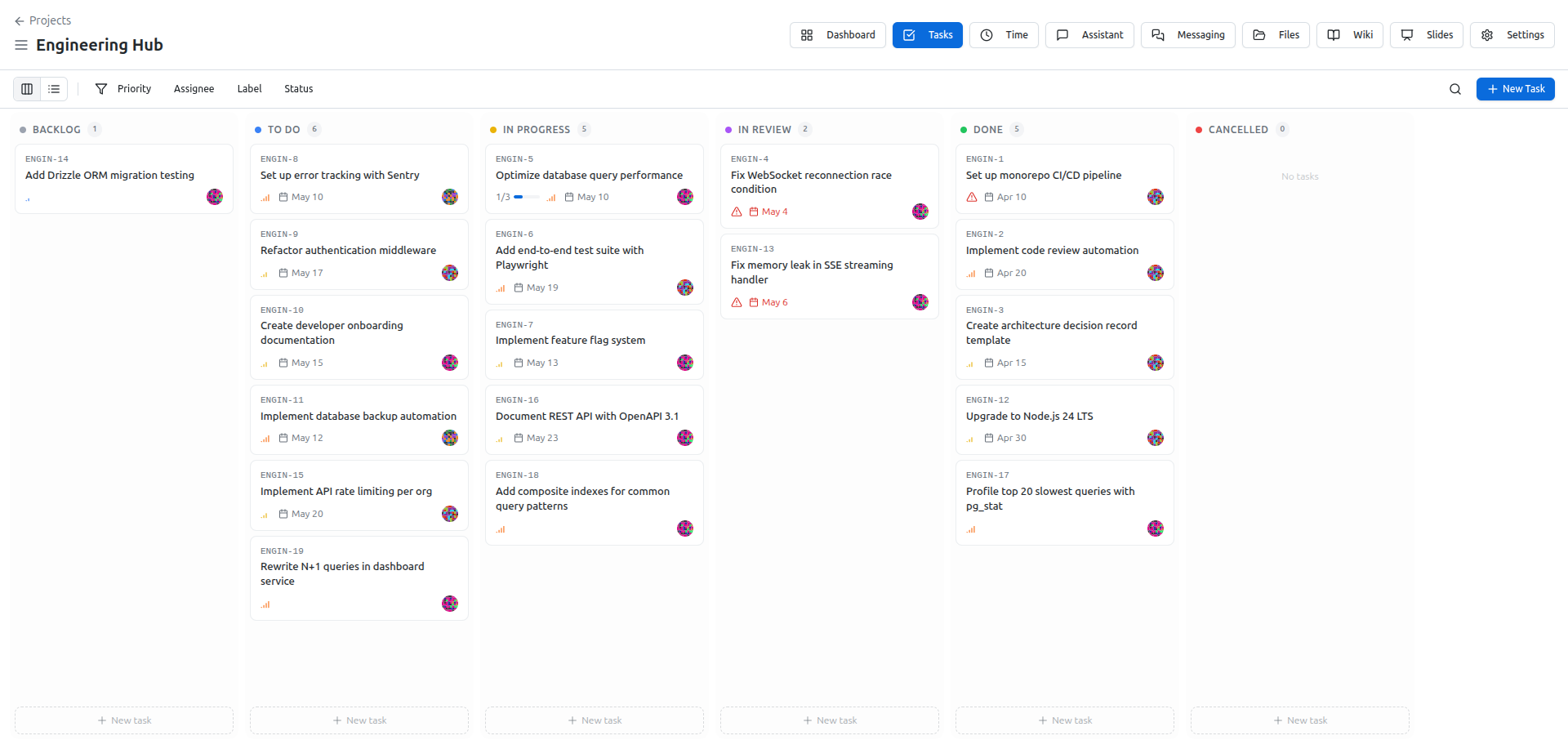Open project Settings
1568x749 pixels.
coord(1512,35)
